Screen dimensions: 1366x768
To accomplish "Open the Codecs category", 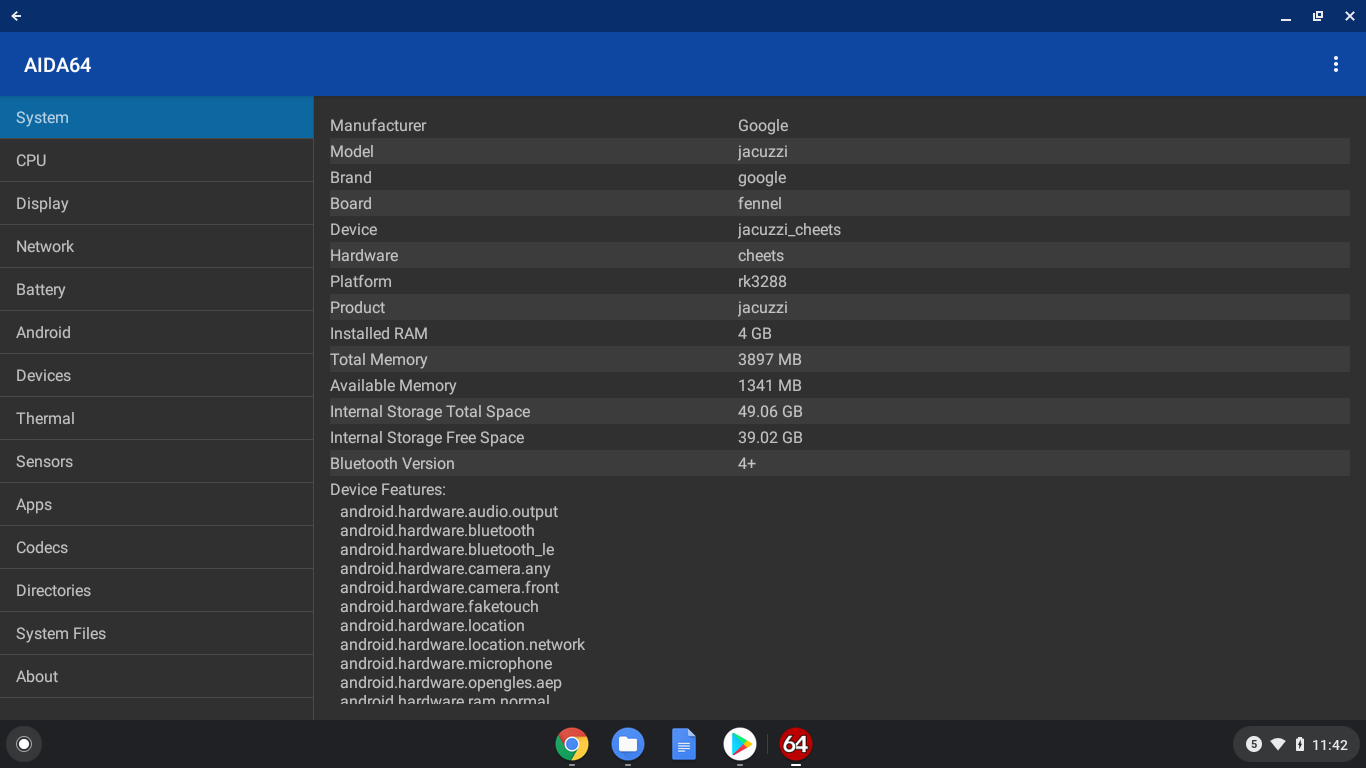I will pyautogui.click(x=157, y=547).
